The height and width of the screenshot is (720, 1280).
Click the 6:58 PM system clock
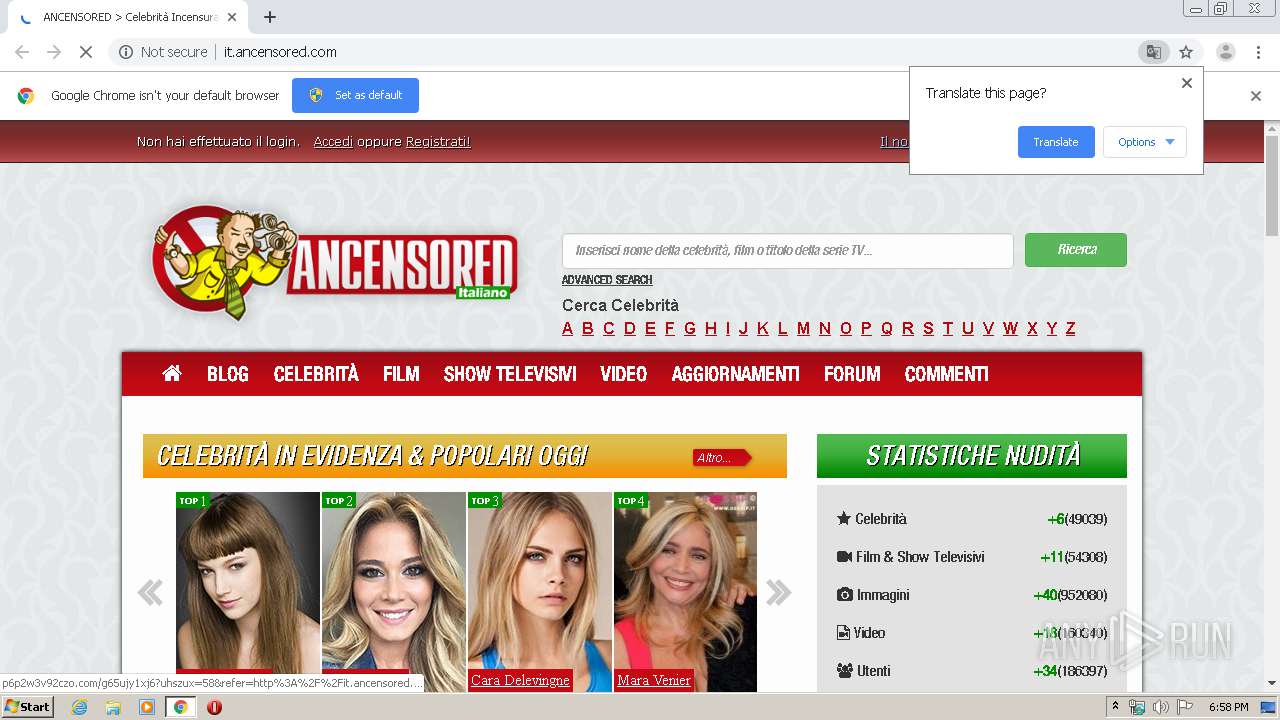tap(1228, 707)
